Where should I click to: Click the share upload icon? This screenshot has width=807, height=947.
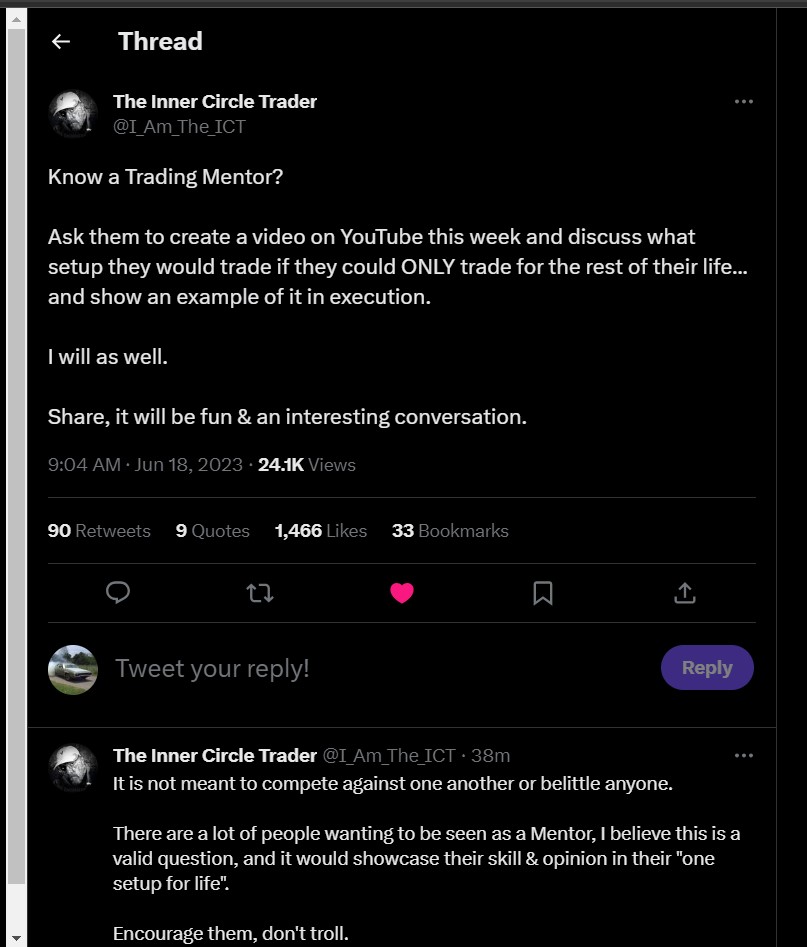684,593
